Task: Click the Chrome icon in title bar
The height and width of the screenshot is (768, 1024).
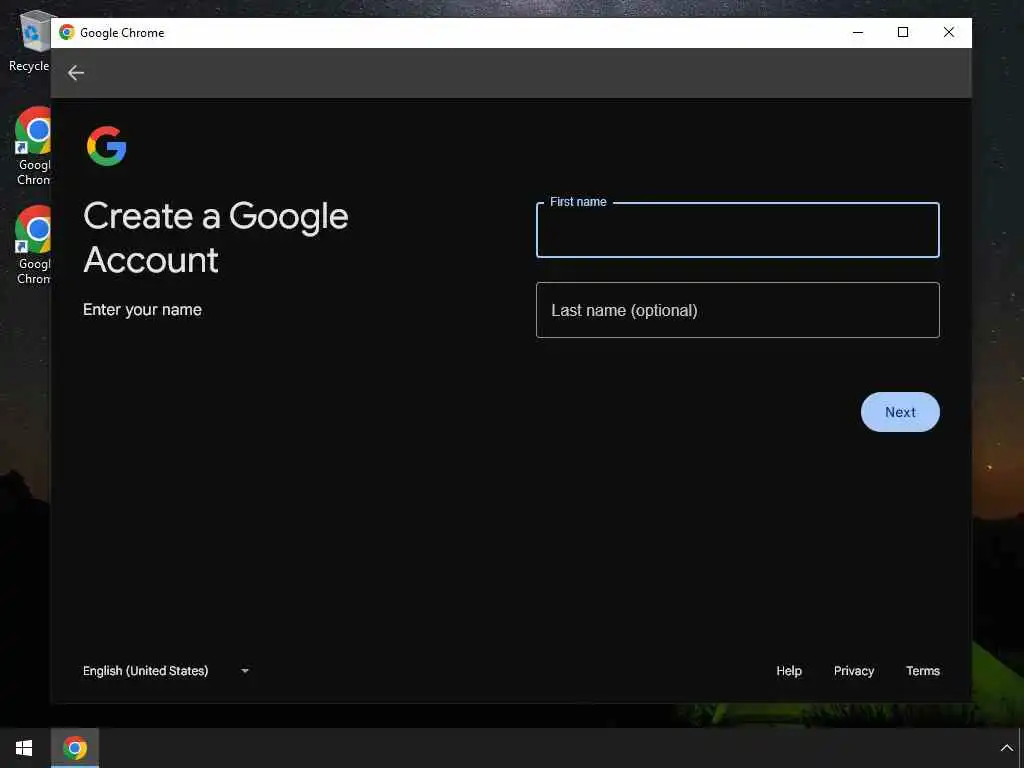Action: (67, 32)
